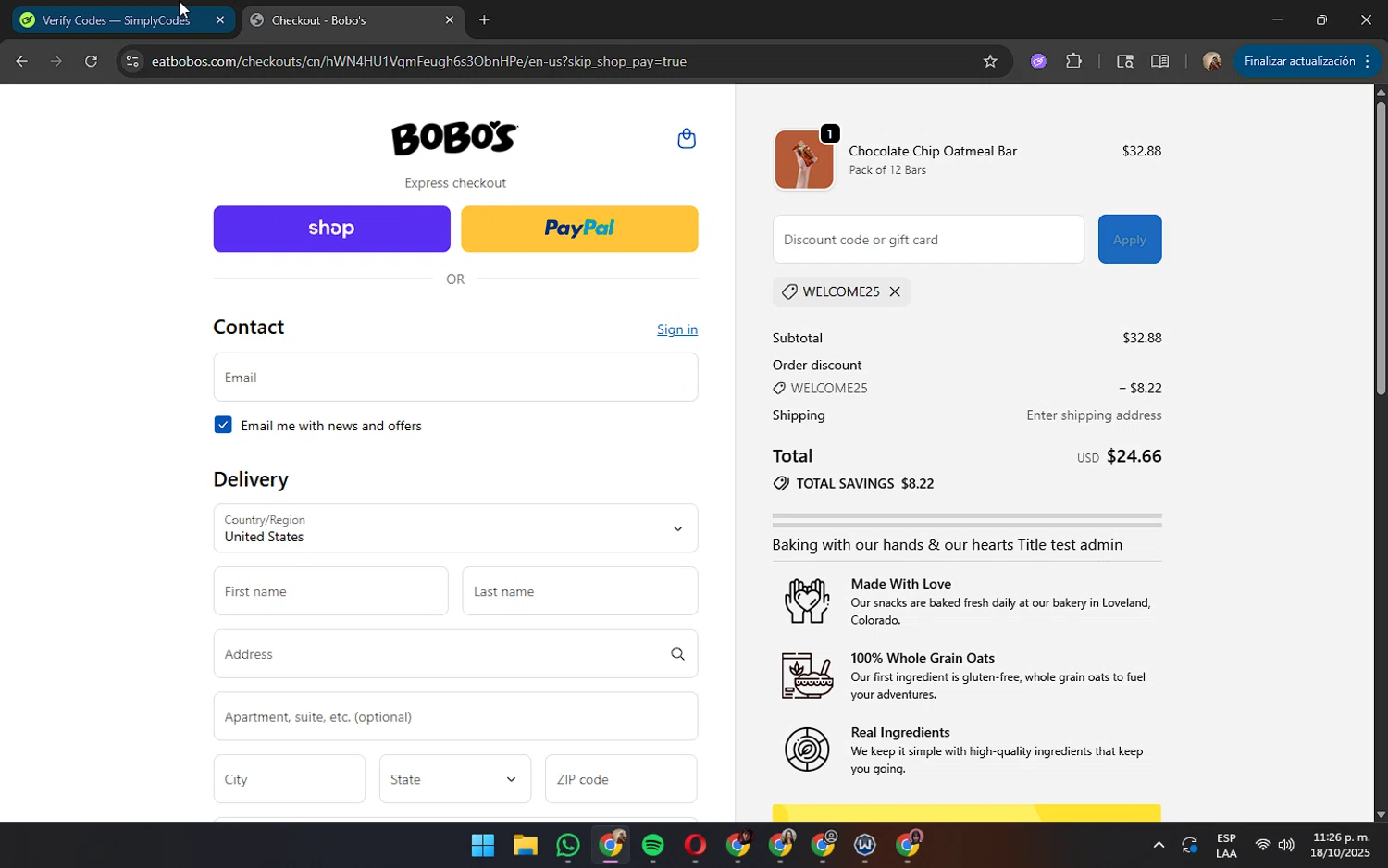Close the Checkout Bobo's tab
Image resolution: width=1388 pixels, height=868 pixels.
(450, 19)
